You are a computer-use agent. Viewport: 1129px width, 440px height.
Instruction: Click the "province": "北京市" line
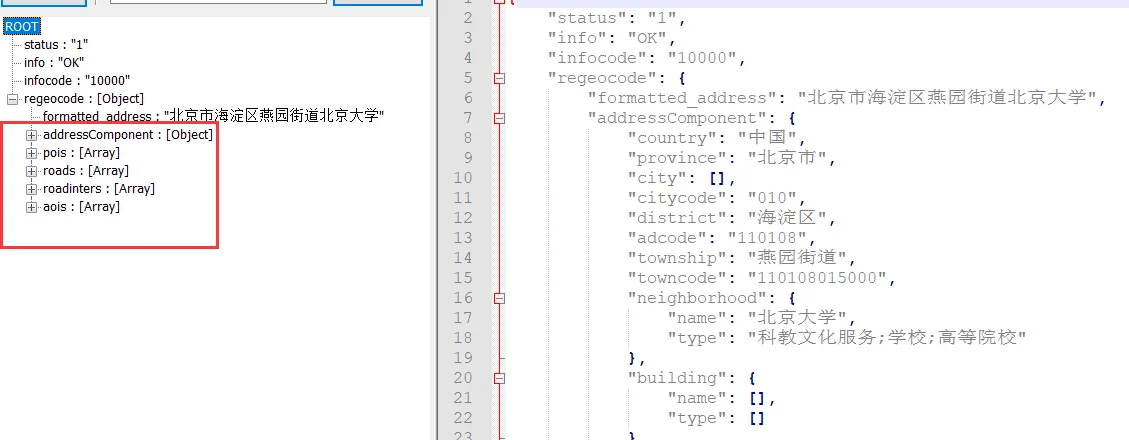[731, 158]
